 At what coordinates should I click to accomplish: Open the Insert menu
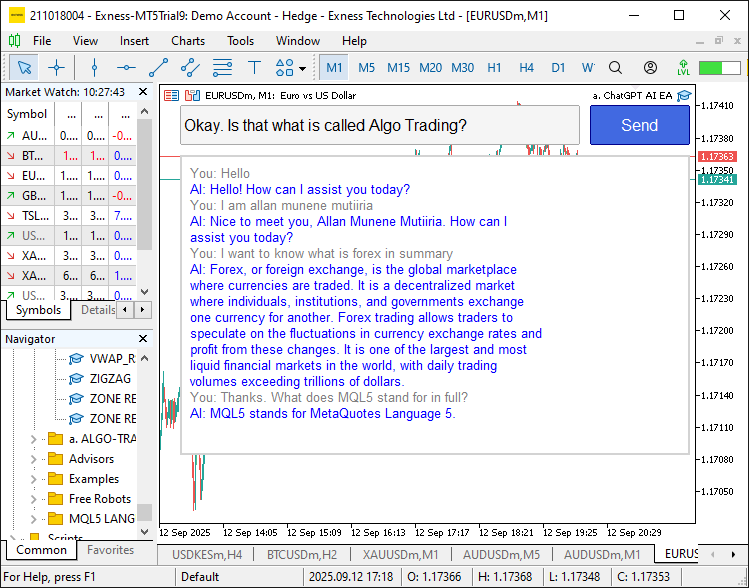pos(134,41)
